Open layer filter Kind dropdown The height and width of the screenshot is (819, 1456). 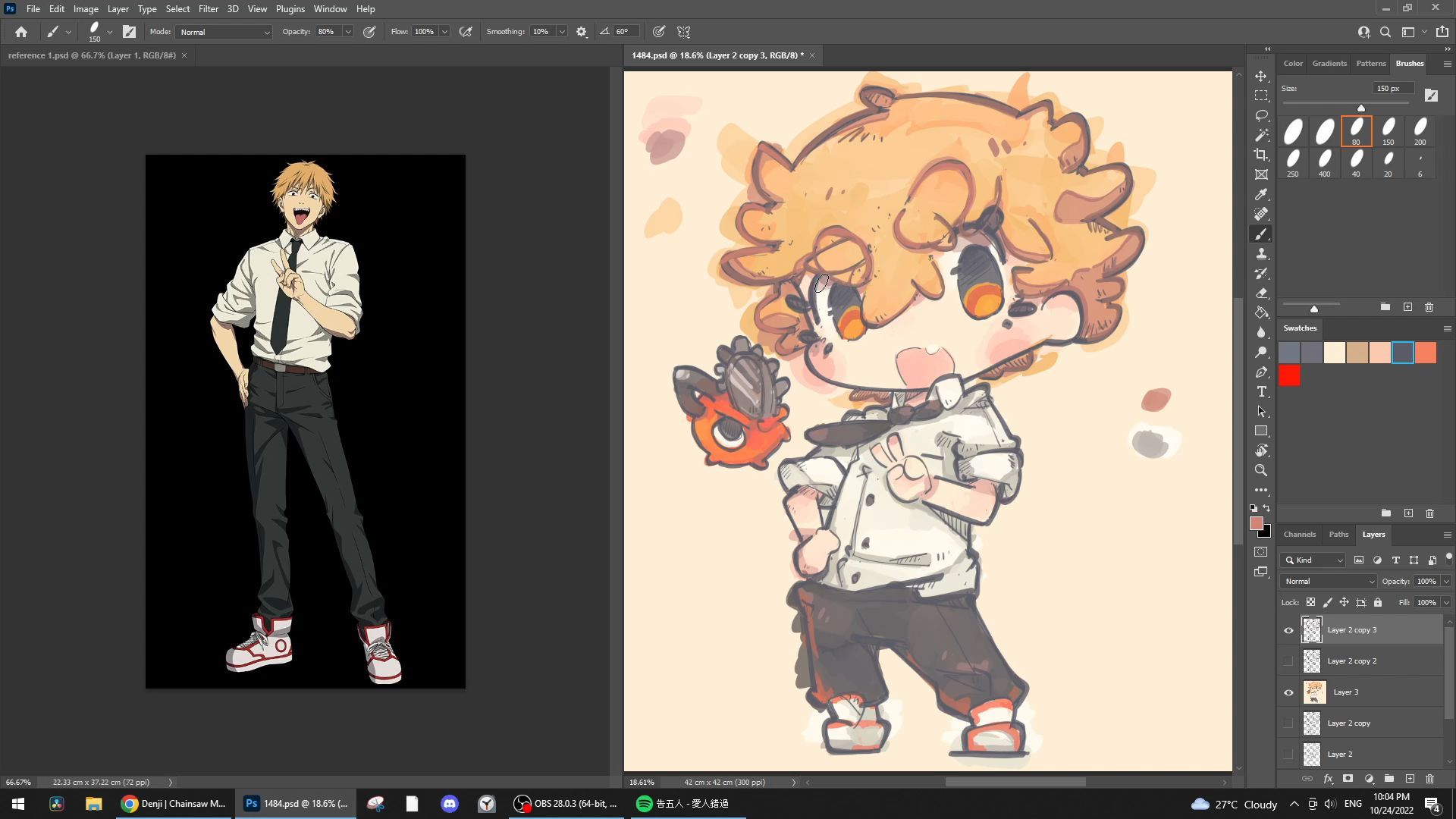(1313, 560)
